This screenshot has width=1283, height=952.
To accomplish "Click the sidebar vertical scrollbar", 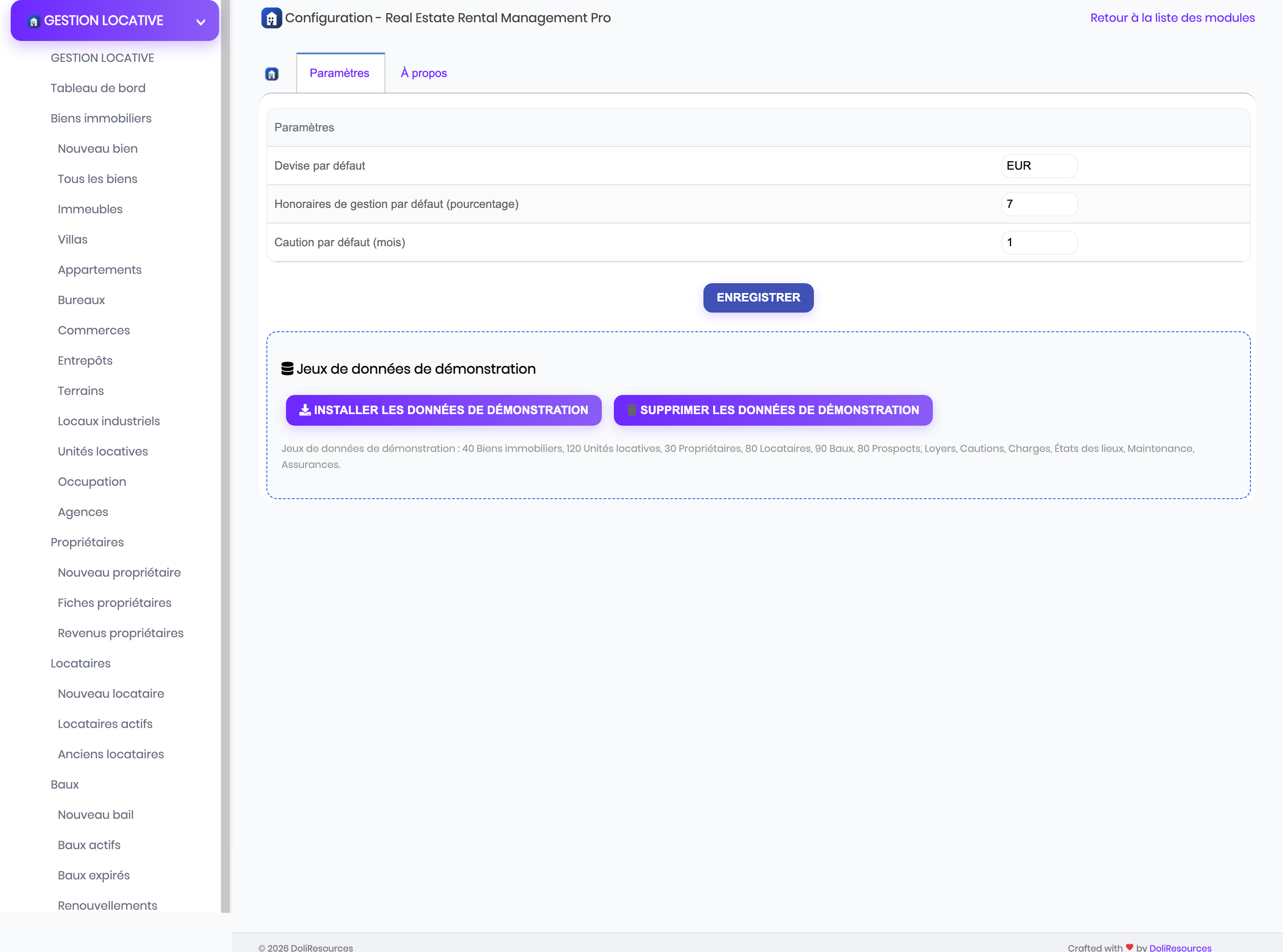I will click(x=225, y=456).
